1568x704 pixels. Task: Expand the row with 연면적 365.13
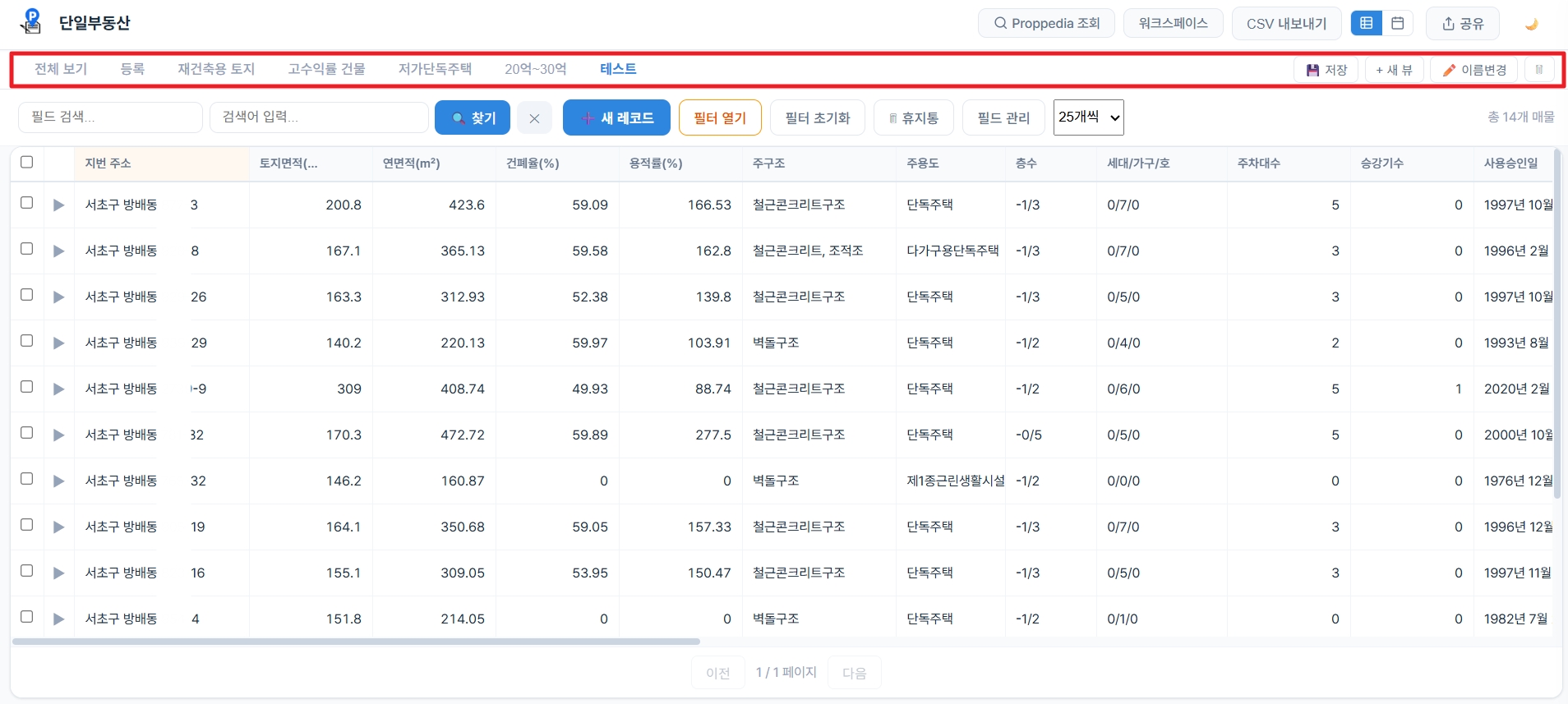[58, 251]
